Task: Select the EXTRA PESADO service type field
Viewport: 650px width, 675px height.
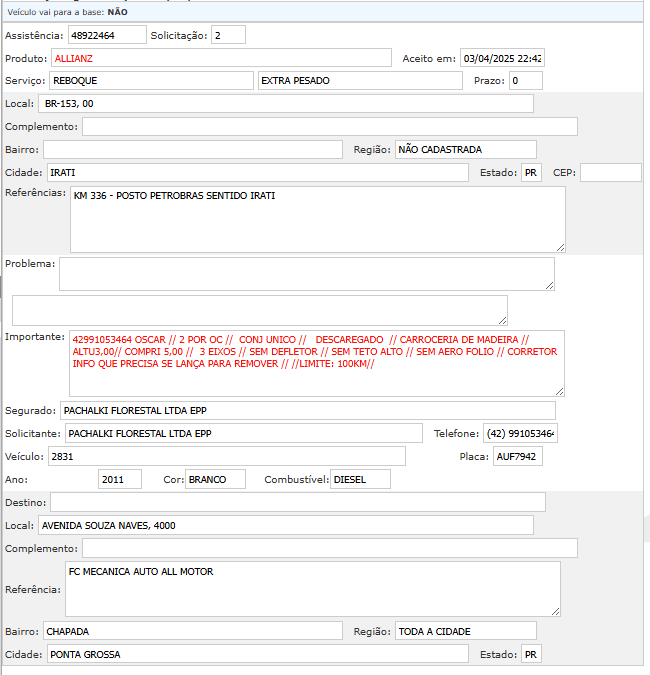Action: (360, 81)
